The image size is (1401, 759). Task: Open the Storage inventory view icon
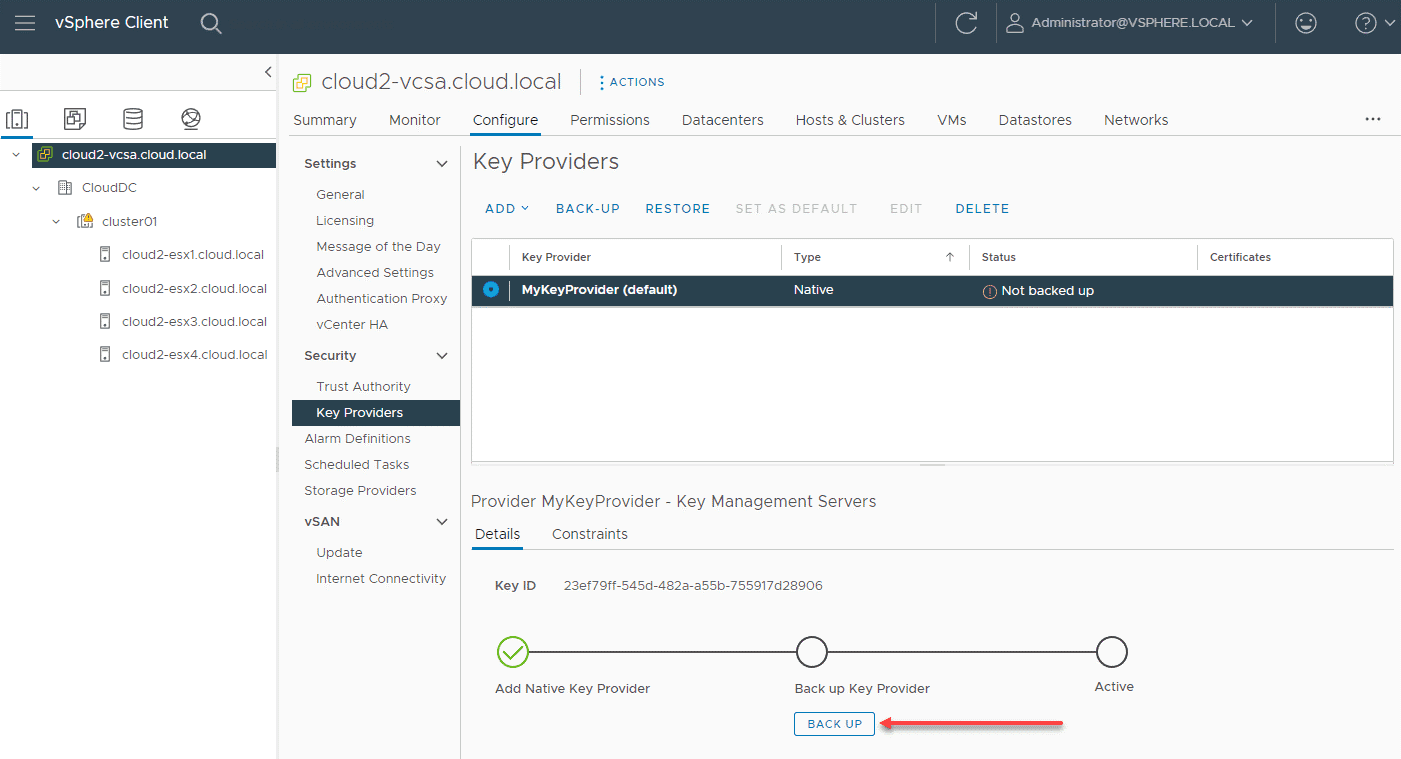point(132,119)
